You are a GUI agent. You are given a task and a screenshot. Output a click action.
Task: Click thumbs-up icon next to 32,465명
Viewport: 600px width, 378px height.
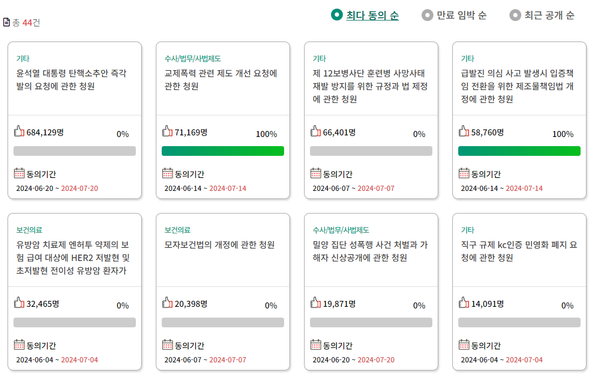pos(19,303)
